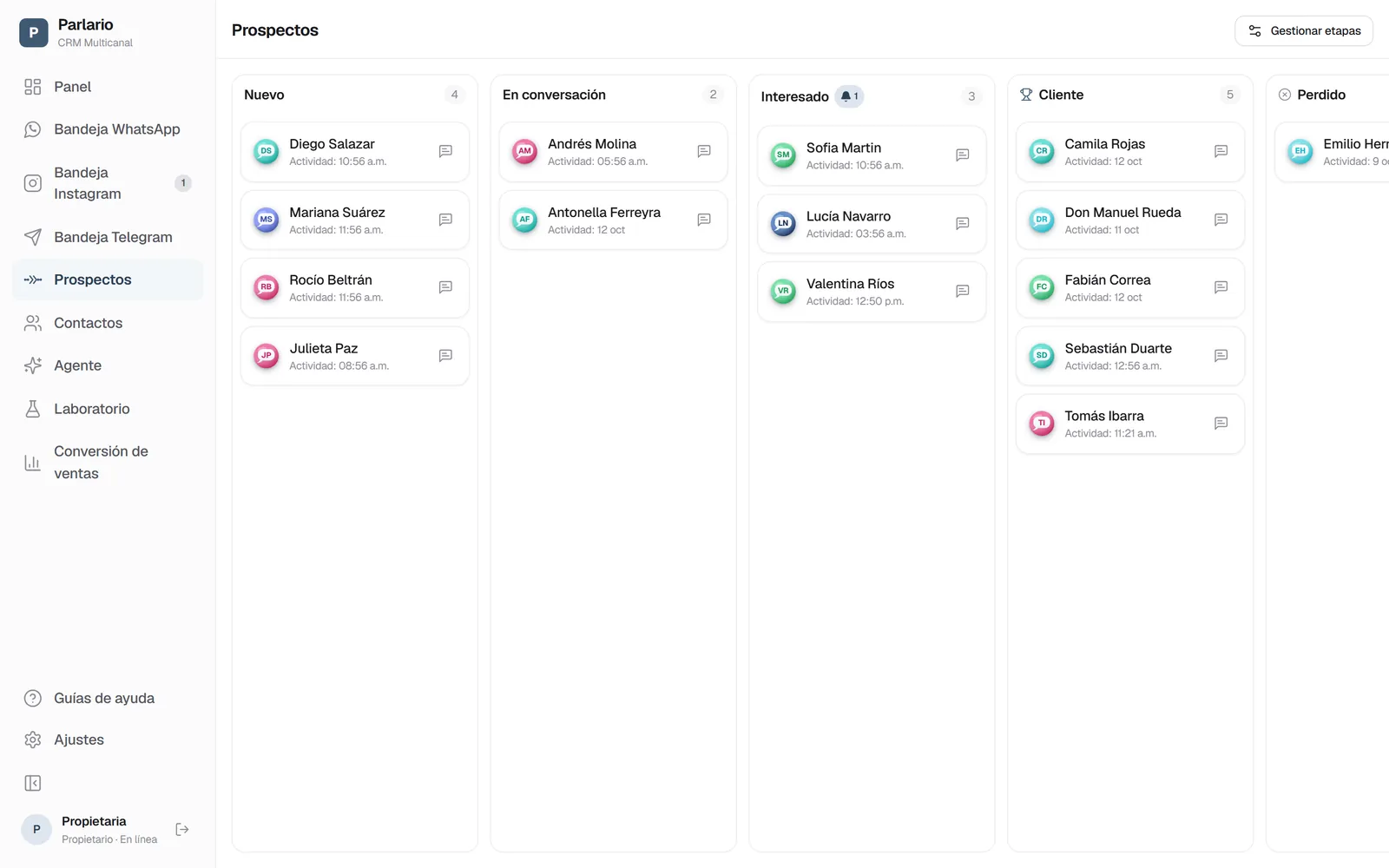Click the logout icon next to Propietaria
This screenshot has height=868, width=1389.
pos(182,830)
